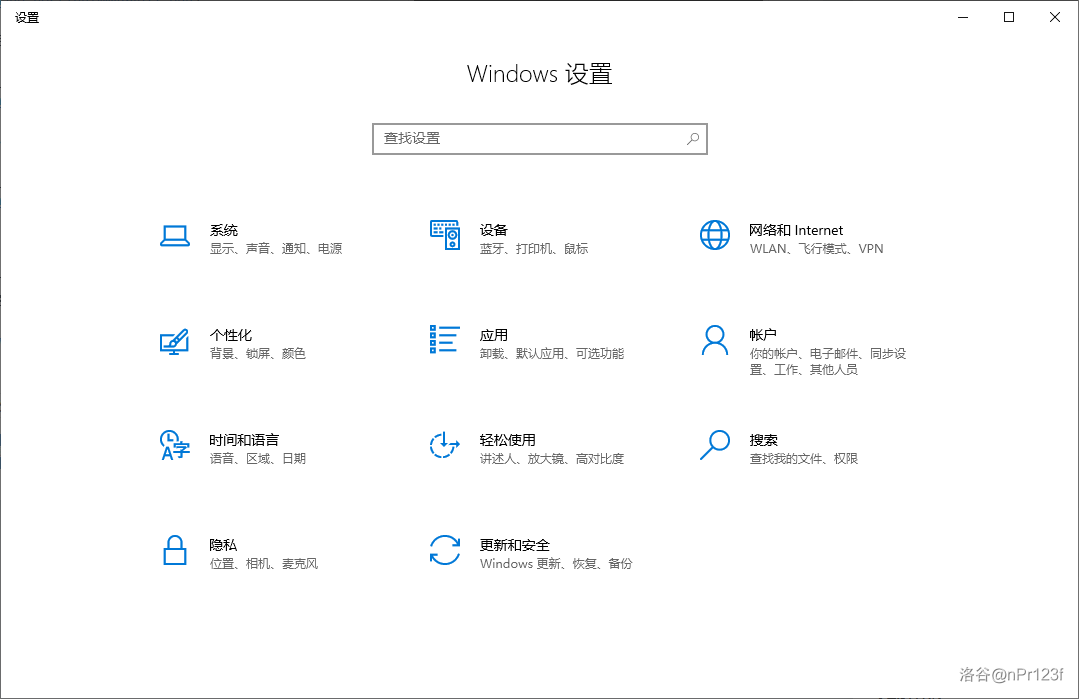Click the 轻松使用 dashed circle icon
The image size is (1079, 699).
click(444, 446)
